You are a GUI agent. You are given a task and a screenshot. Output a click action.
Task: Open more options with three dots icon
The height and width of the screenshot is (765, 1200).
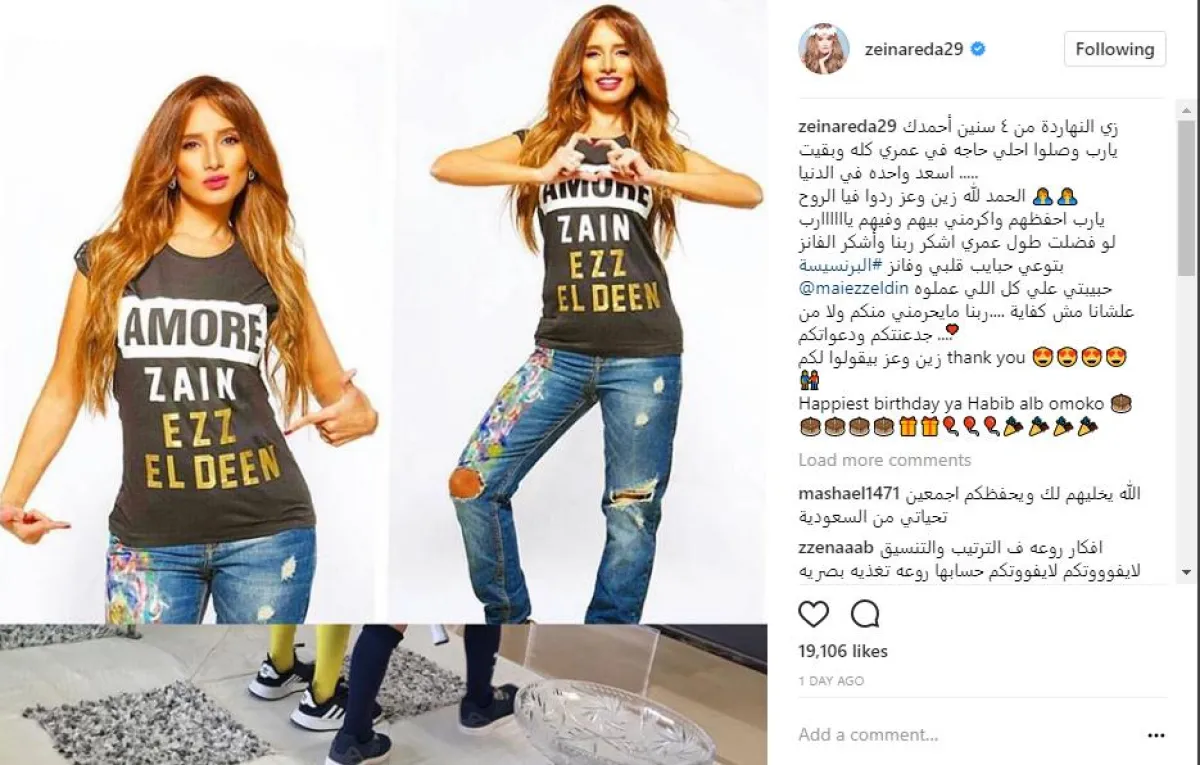pyautogui.click(x=1156, y=735)
